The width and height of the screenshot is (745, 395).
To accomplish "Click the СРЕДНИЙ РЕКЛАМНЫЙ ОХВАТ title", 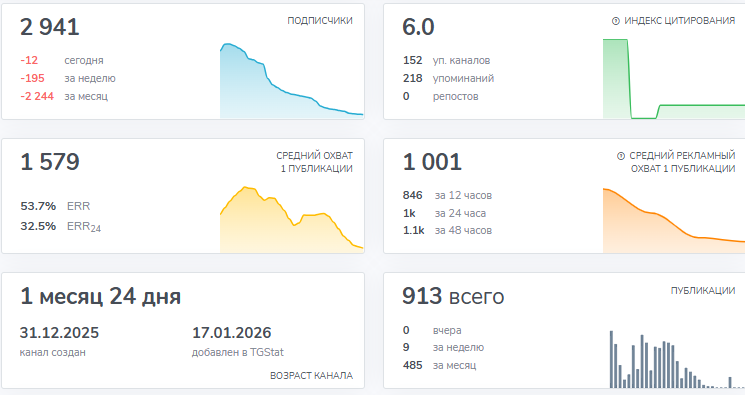I will [682, 162].
